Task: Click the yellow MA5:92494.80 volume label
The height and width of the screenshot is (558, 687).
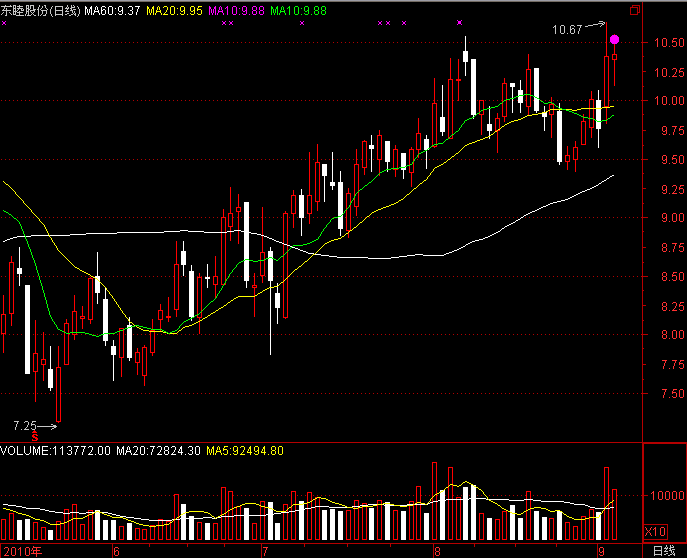Action: (x=245, y=451)
